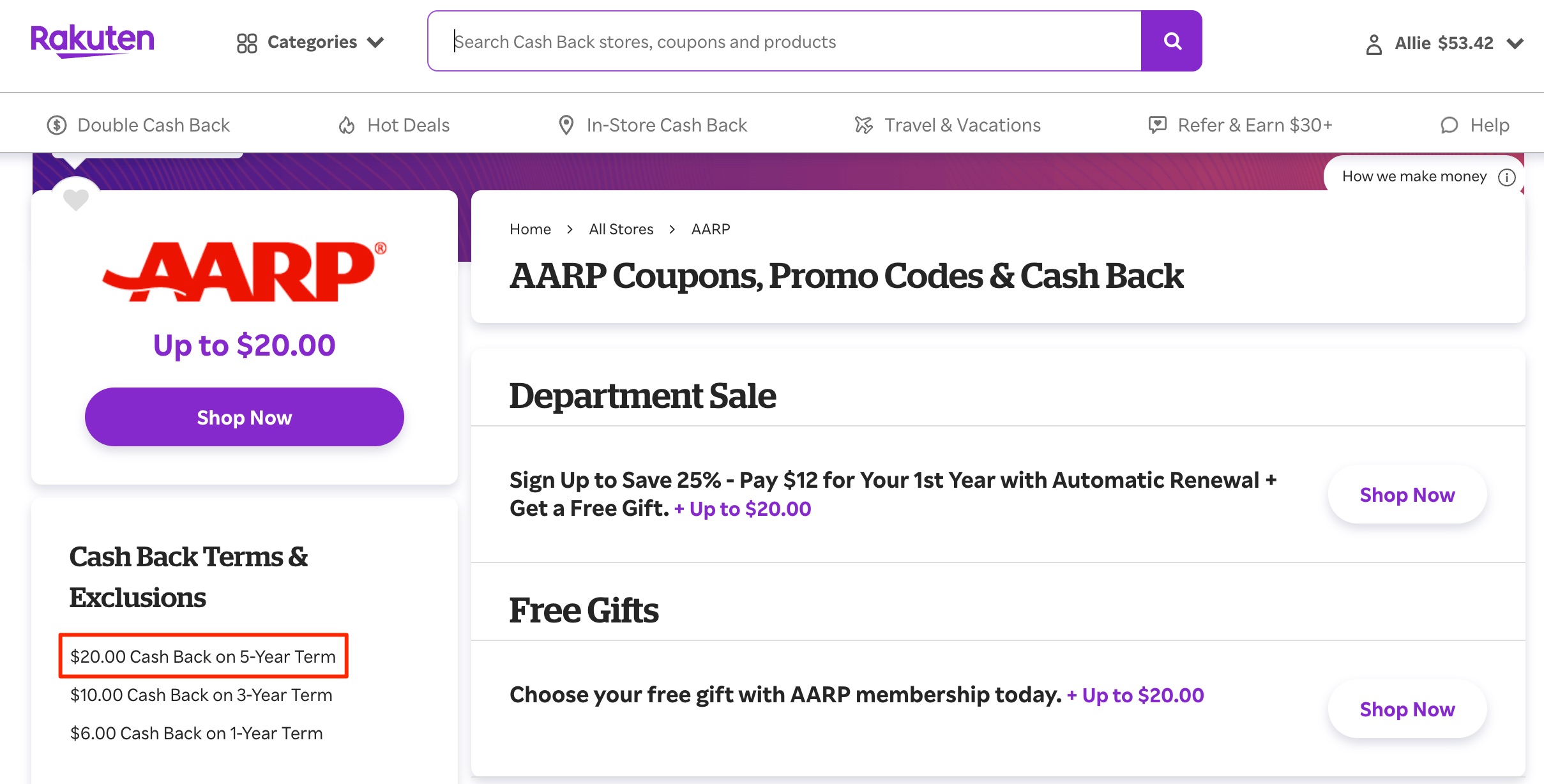Image resolution: width=1544 pixels, height=784 pixels.
Task: Open the Allie account dropdown chevron
Action: coord(1515,45)
